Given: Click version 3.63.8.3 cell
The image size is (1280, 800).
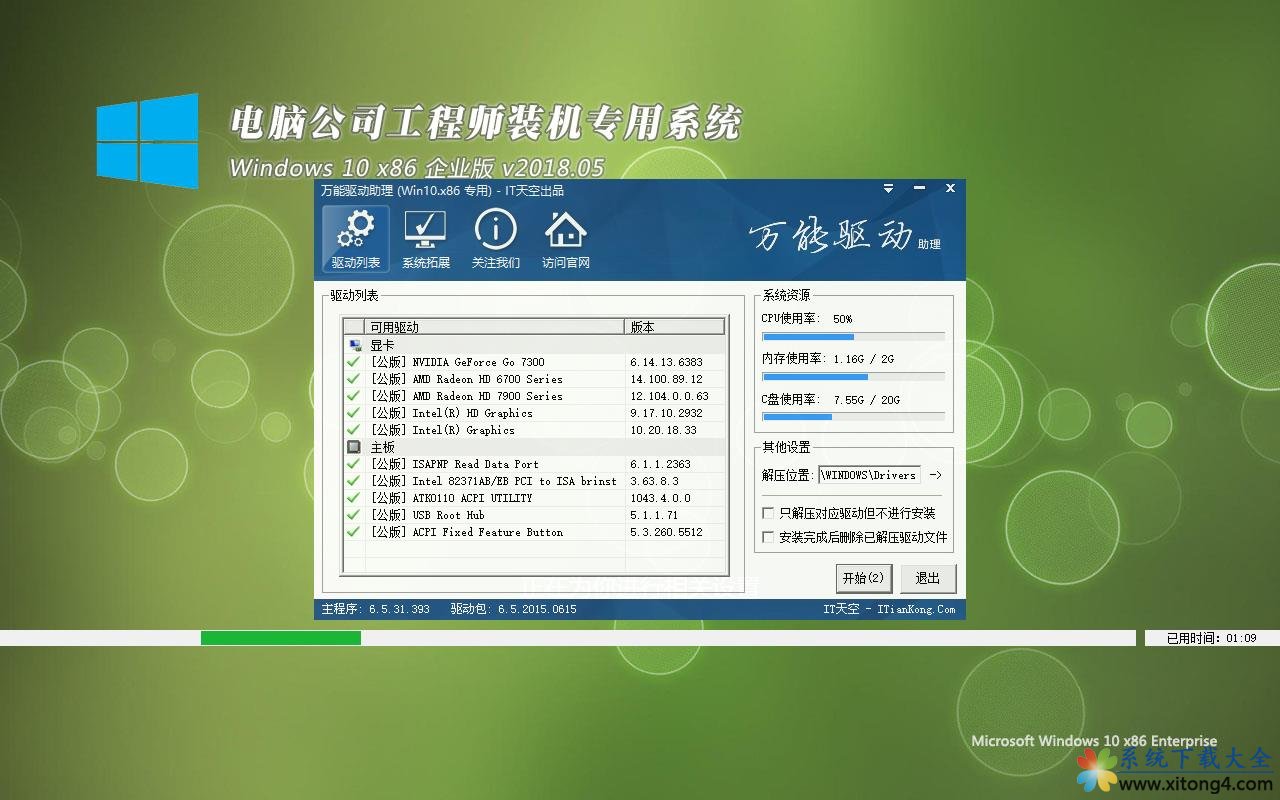Looking at the screenshot, I should 654,481.
